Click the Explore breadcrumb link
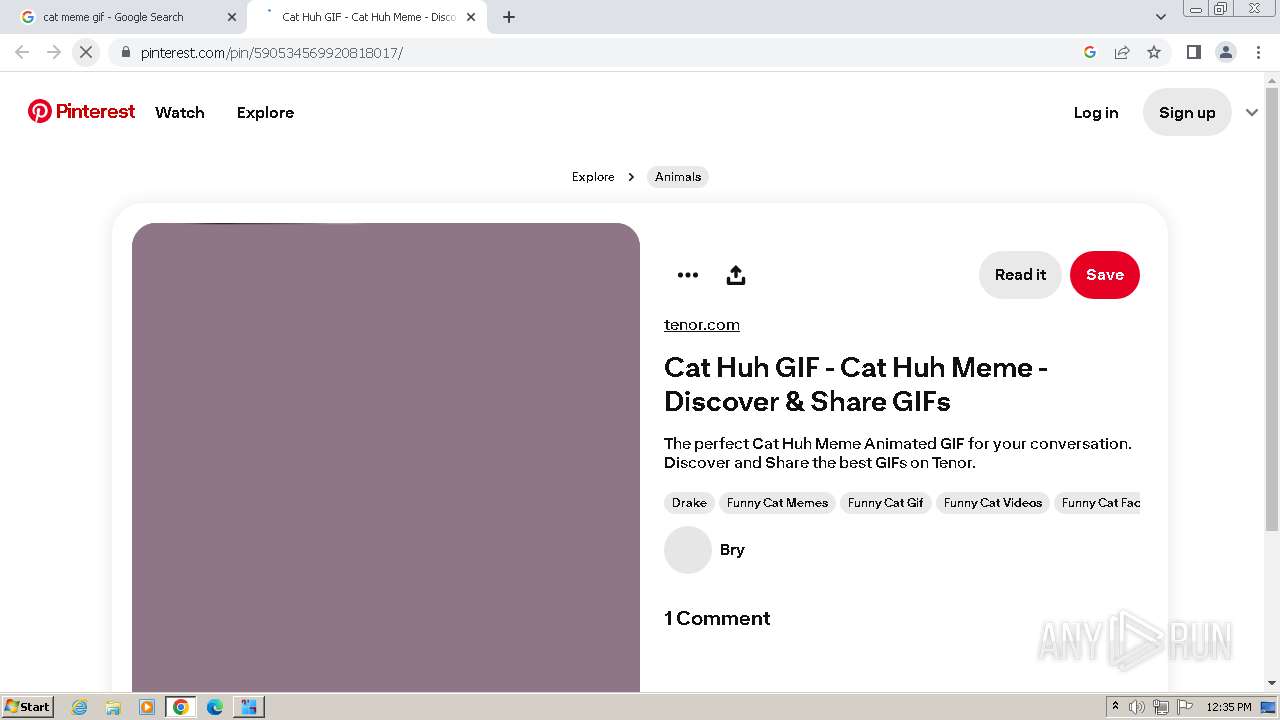This screenshot has height=720, width=1280. point(593,177)
